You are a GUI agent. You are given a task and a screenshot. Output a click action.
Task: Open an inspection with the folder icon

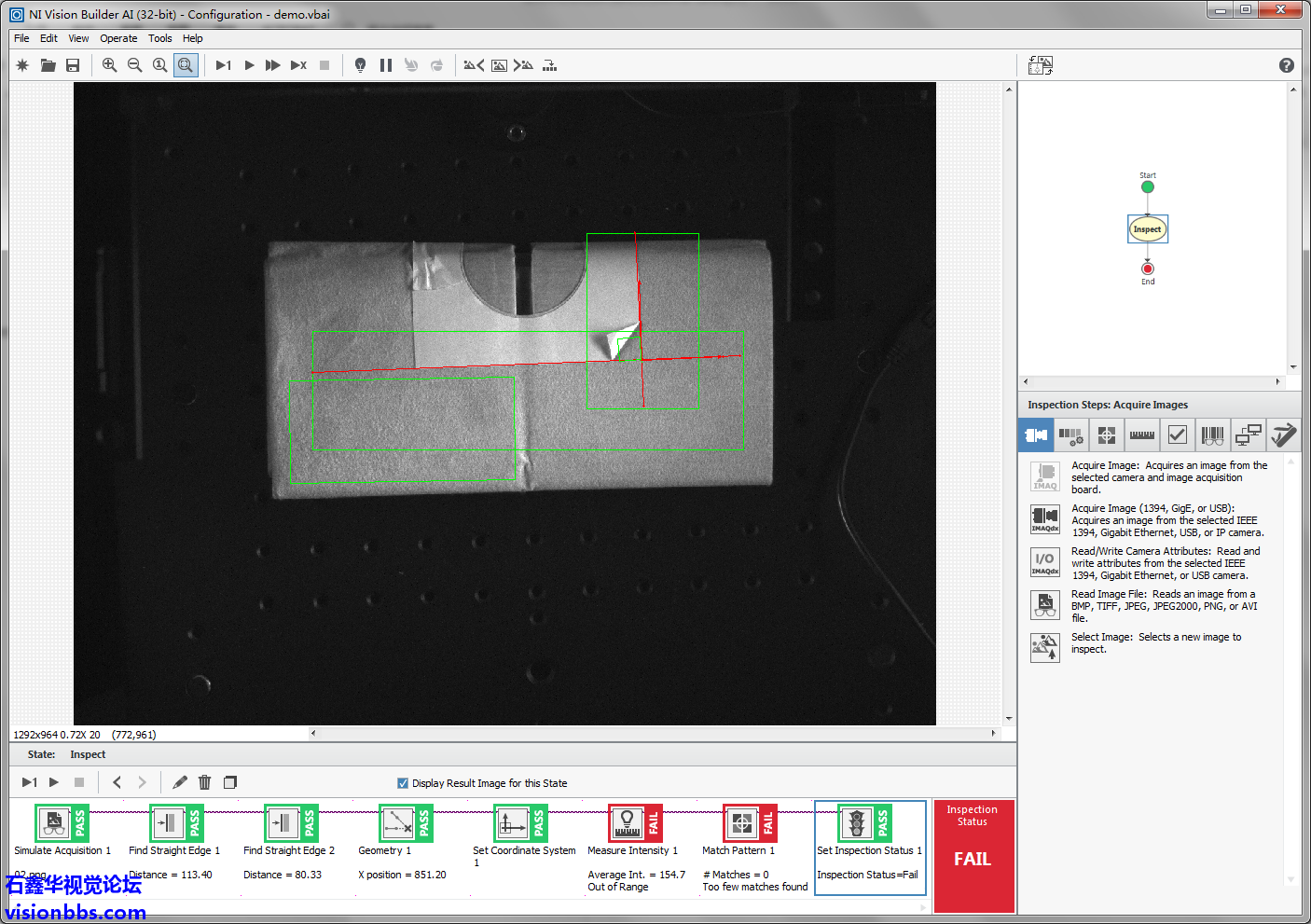(48, 65)
